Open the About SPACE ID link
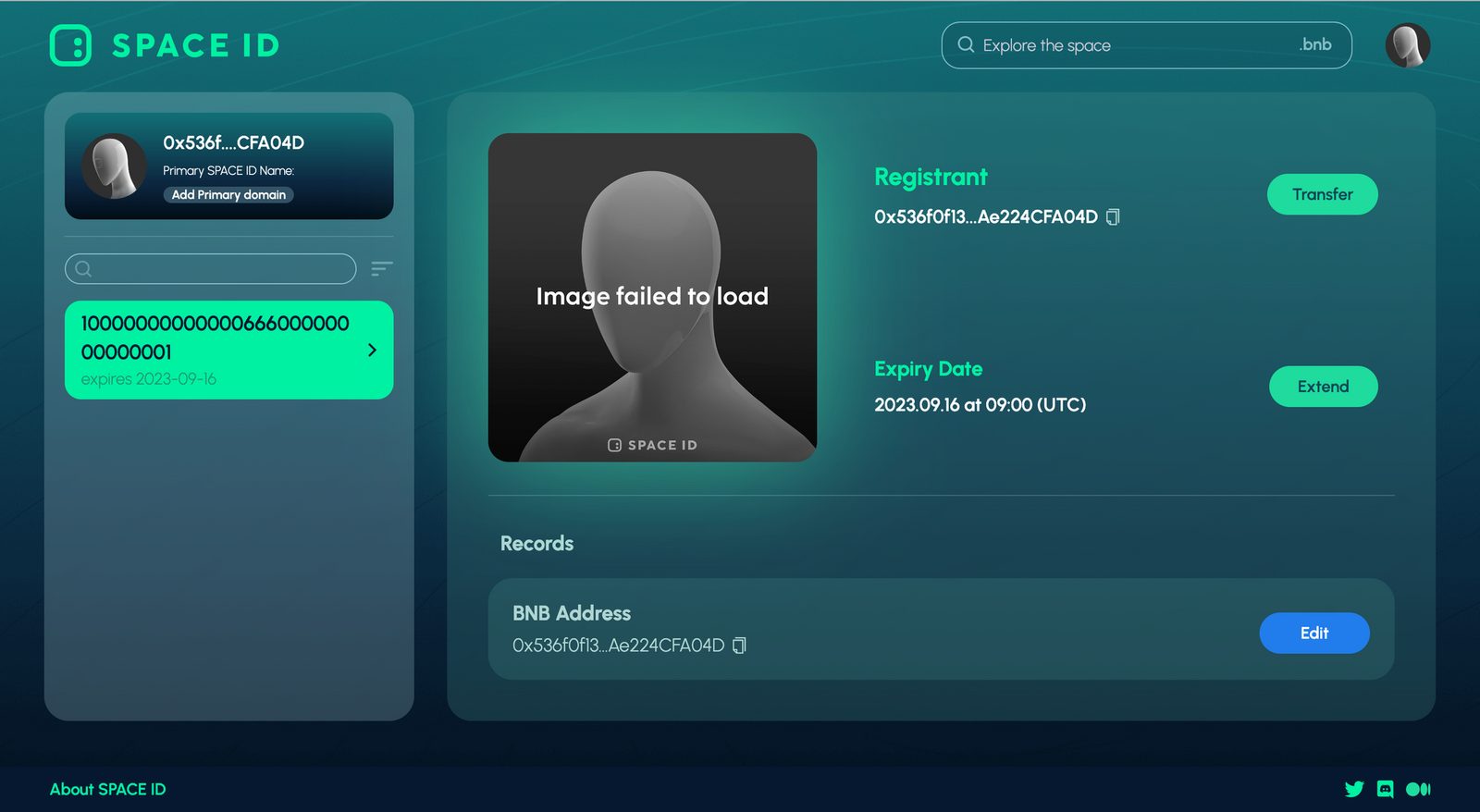The width and height of the screenshot is (1480, 812). (107, 789)
